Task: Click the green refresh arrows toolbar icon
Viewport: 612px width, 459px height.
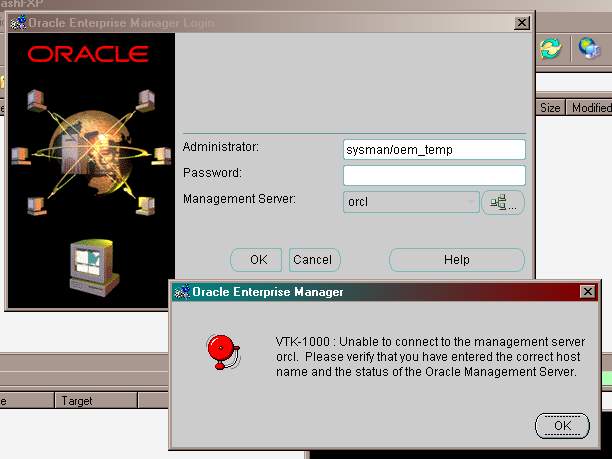Action: pos(550,49)
